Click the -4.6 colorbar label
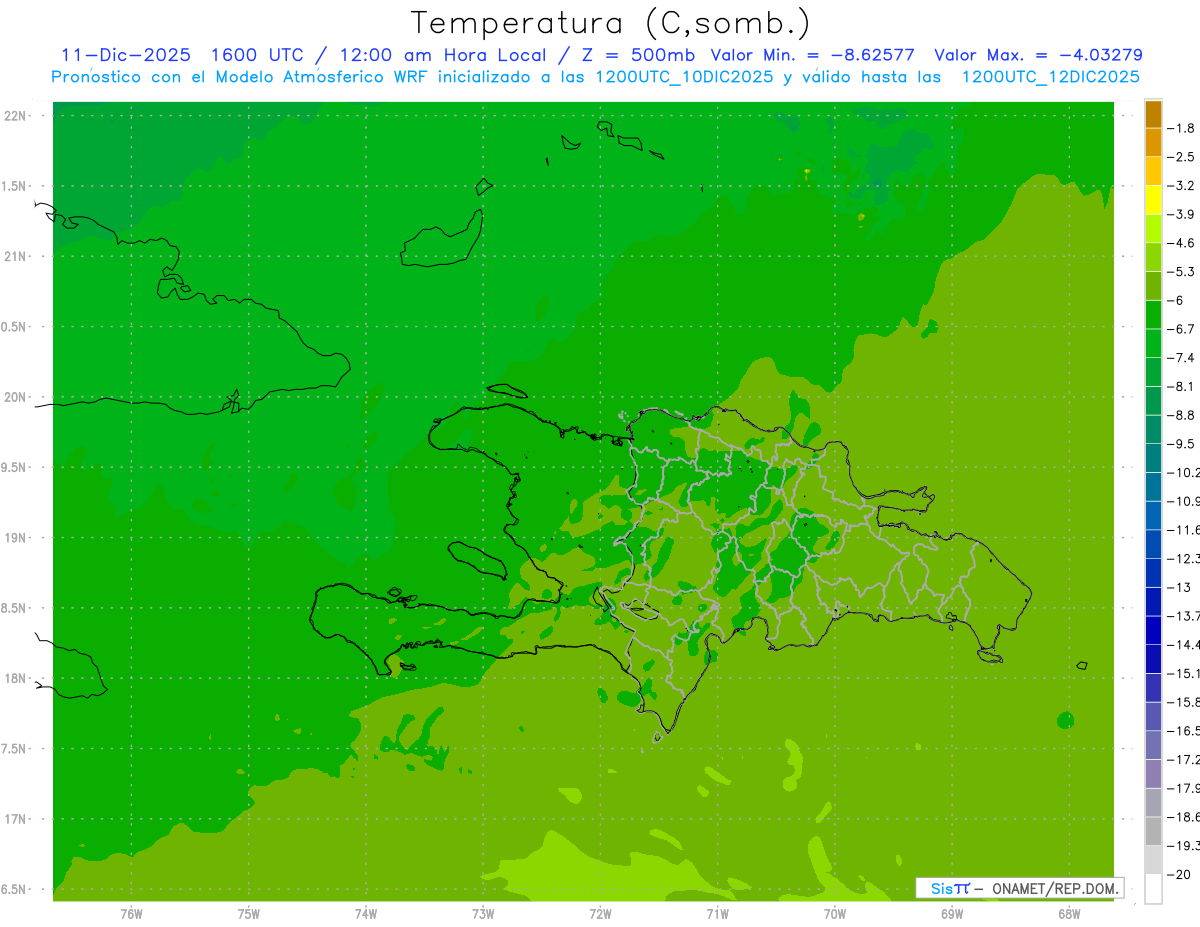The width and height of the screenshot is (1200, 927). pos(1183,243)
